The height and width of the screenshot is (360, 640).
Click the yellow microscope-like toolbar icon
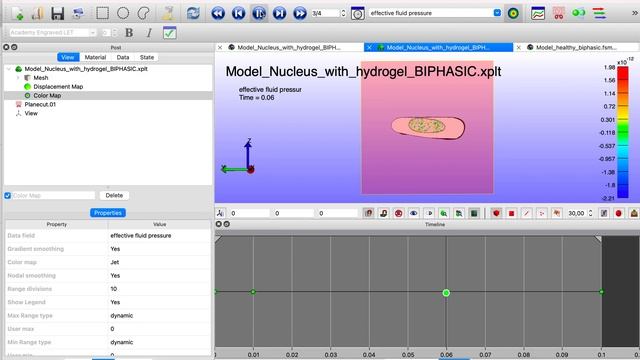click(168, 13)
